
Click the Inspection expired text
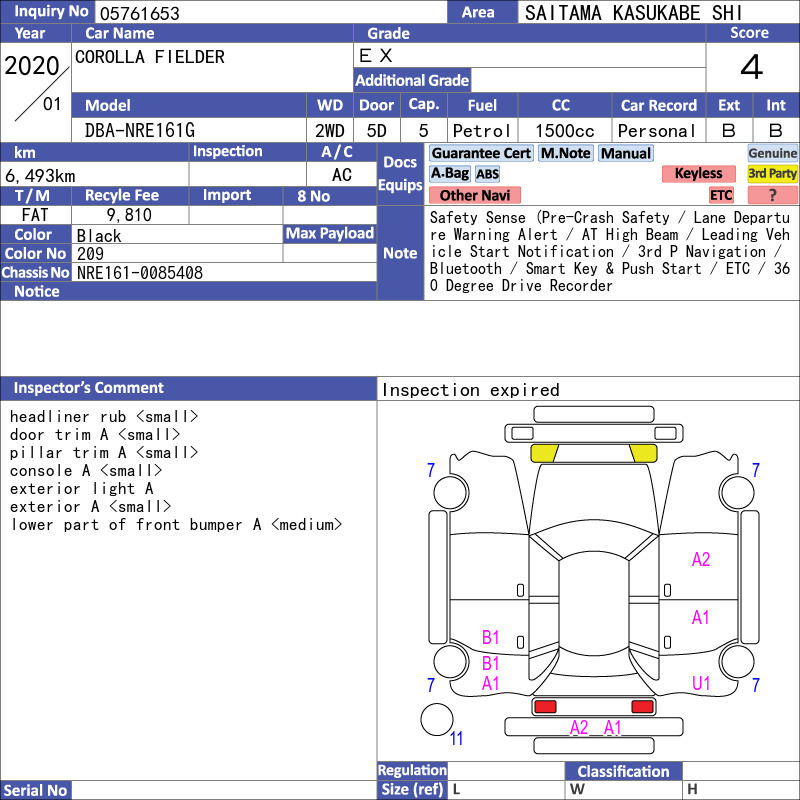[470, 390]
